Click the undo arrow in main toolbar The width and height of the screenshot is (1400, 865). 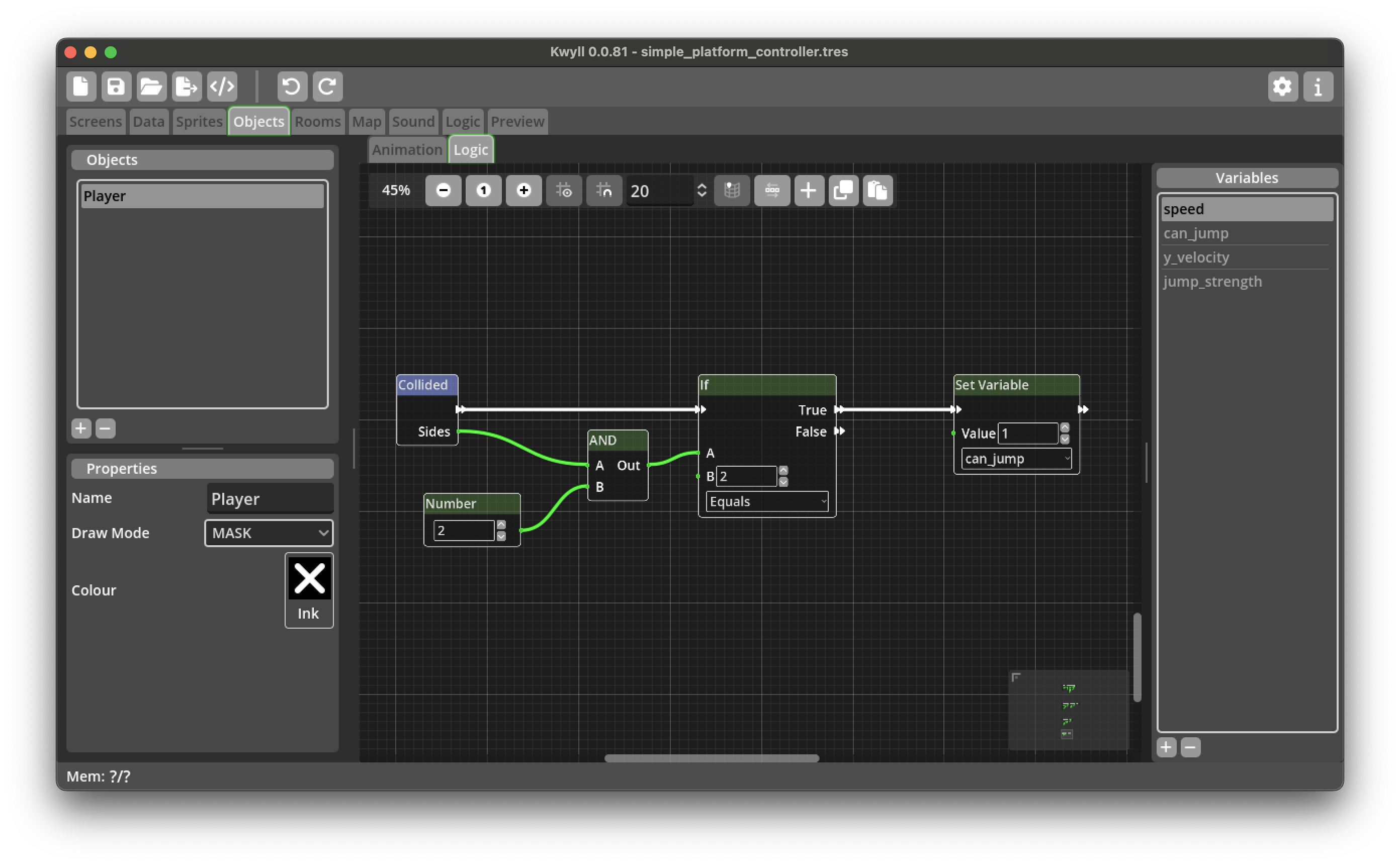coord(292,86)
